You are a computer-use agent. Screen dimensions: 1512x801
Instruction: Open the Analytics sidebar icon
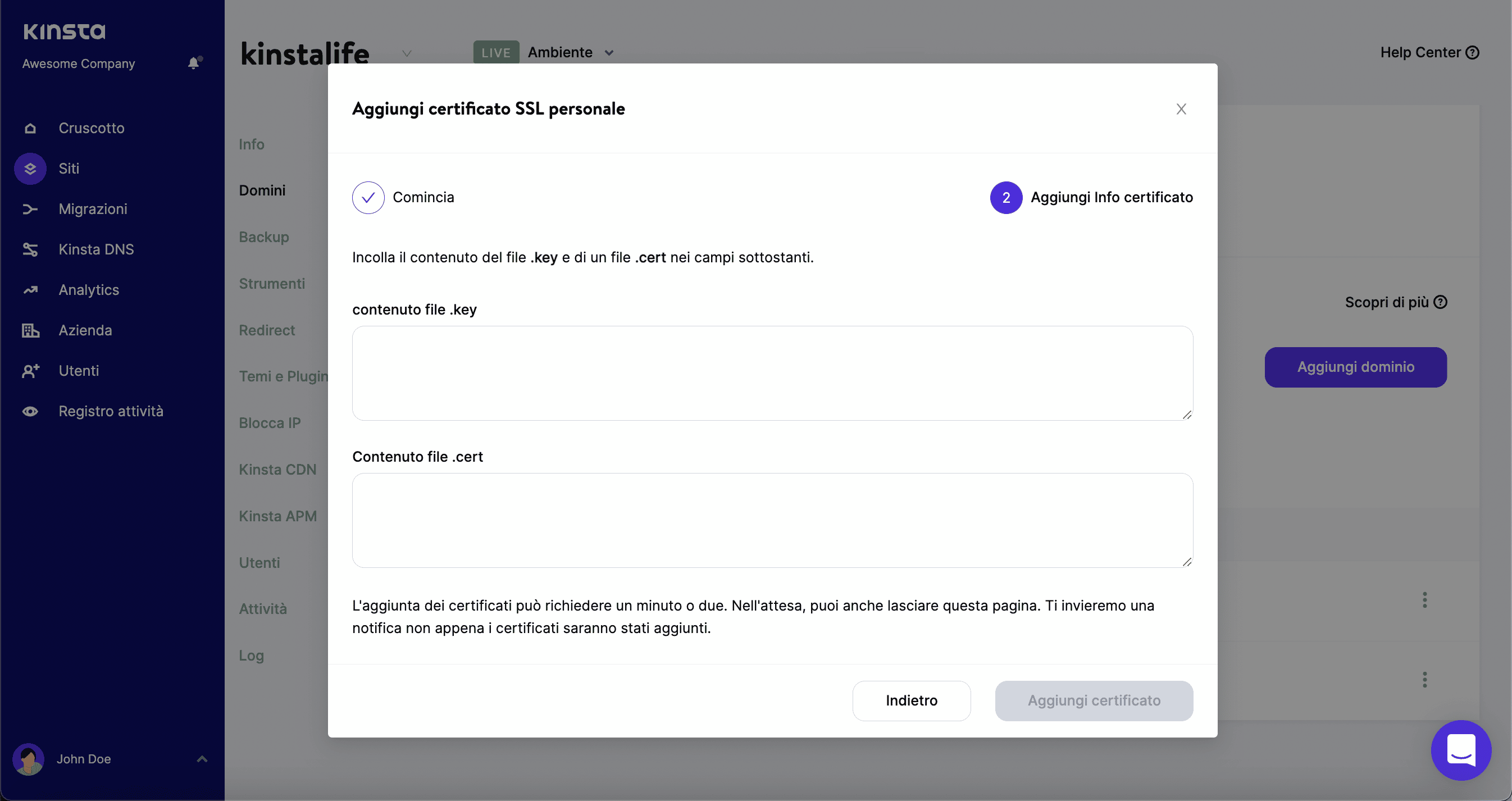point(30,289)
